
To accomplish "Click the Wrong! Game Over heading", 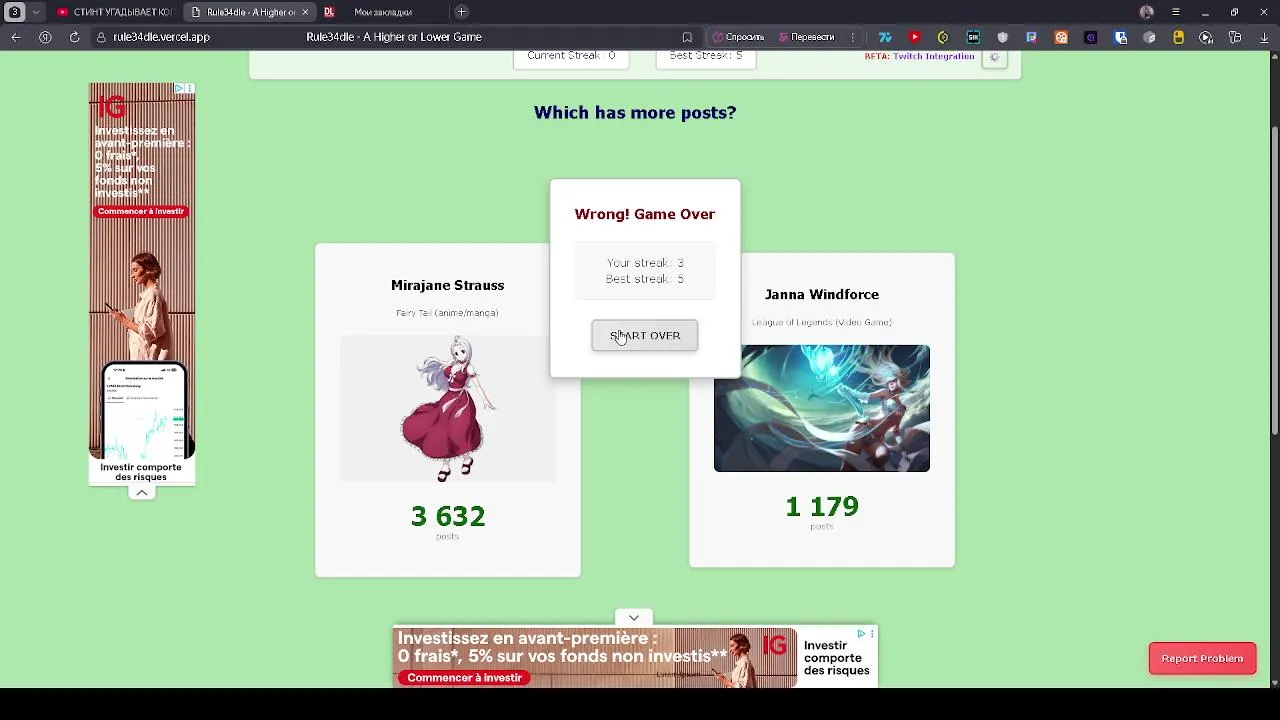I will [645, 214].
